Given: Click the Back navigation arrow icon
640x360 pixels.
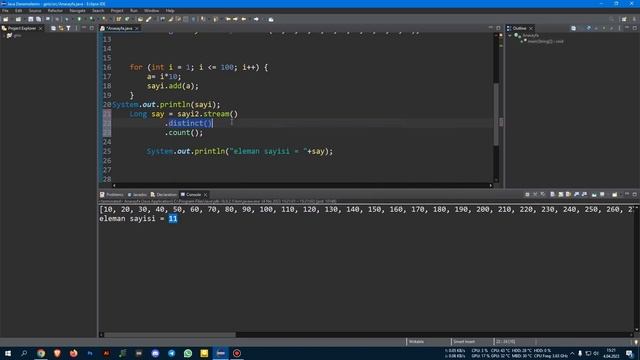Looking at the screenshot, I should coord(244,19).
